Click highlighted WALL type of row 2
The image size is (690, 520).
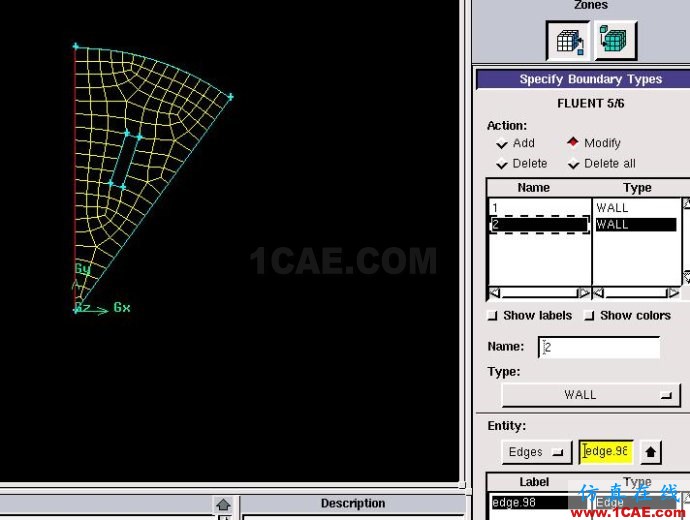pyautogui.click(x=636, y=224)
